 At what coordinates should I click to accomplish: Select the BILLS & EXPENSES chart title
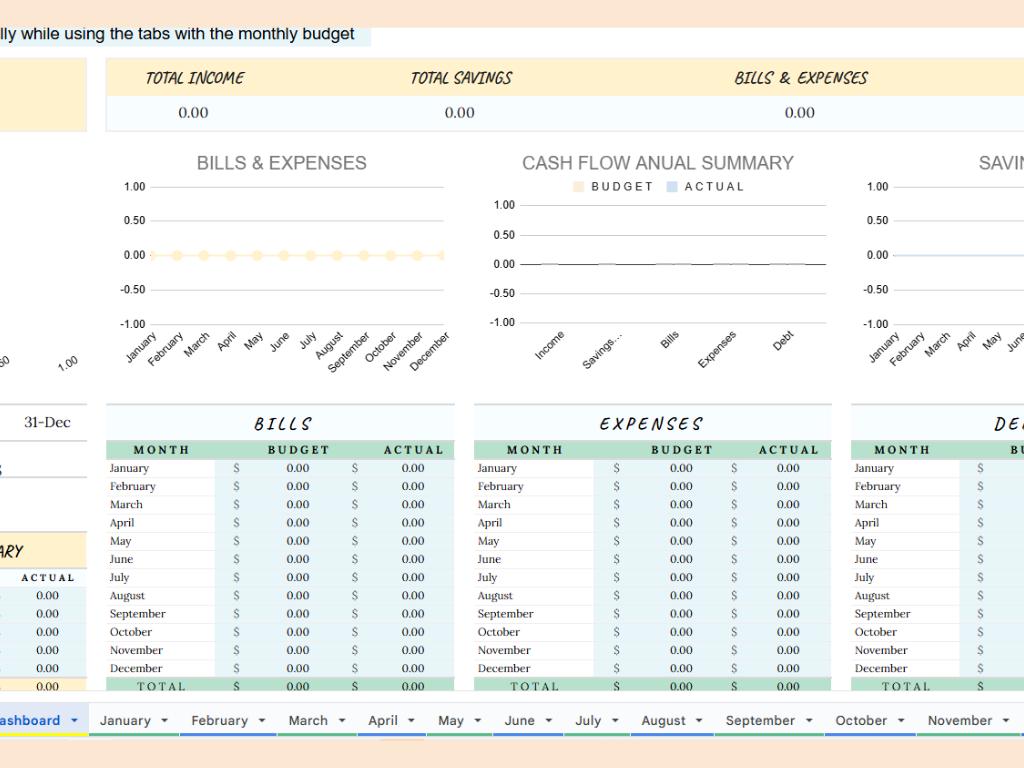(x=281, y=163)
